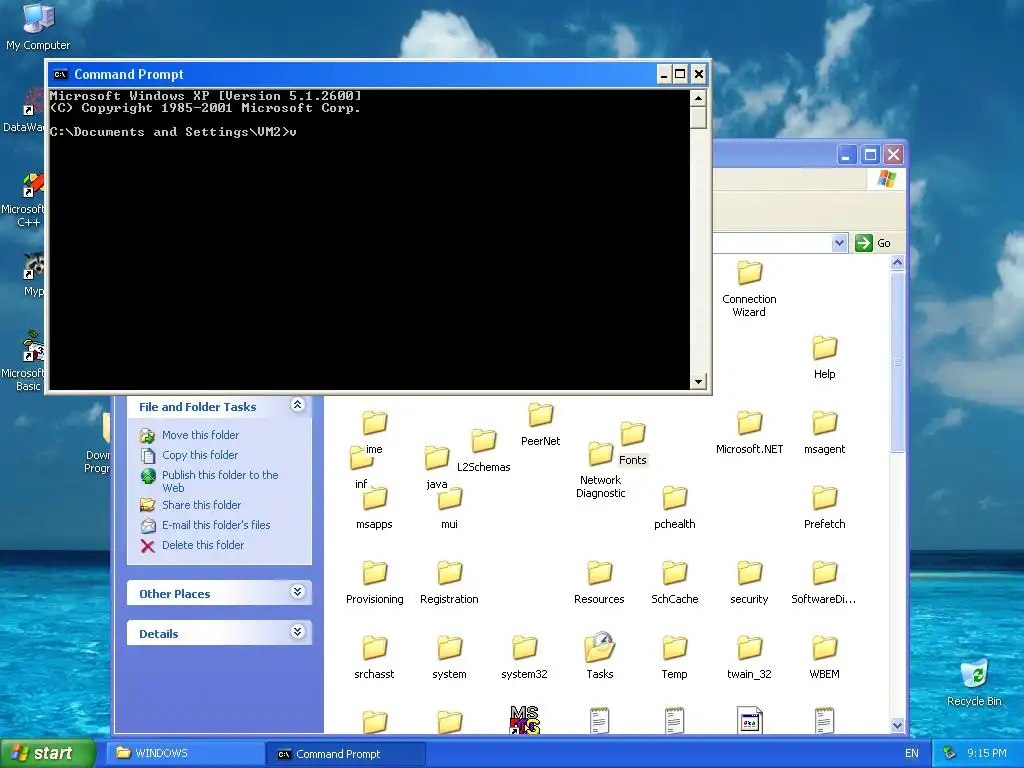Click the Start button
The width and height of the screenshot is (1024, 768).
click(x=47, y=753)
